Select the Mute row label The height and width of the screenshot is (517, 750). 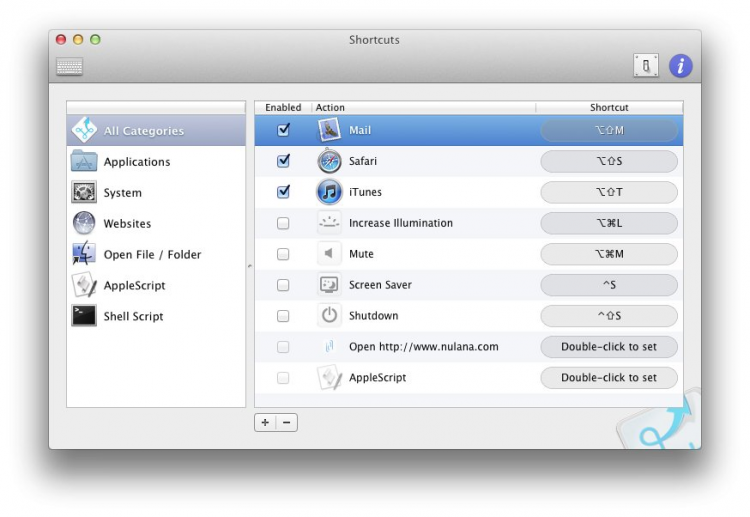[x=361, y=254]
